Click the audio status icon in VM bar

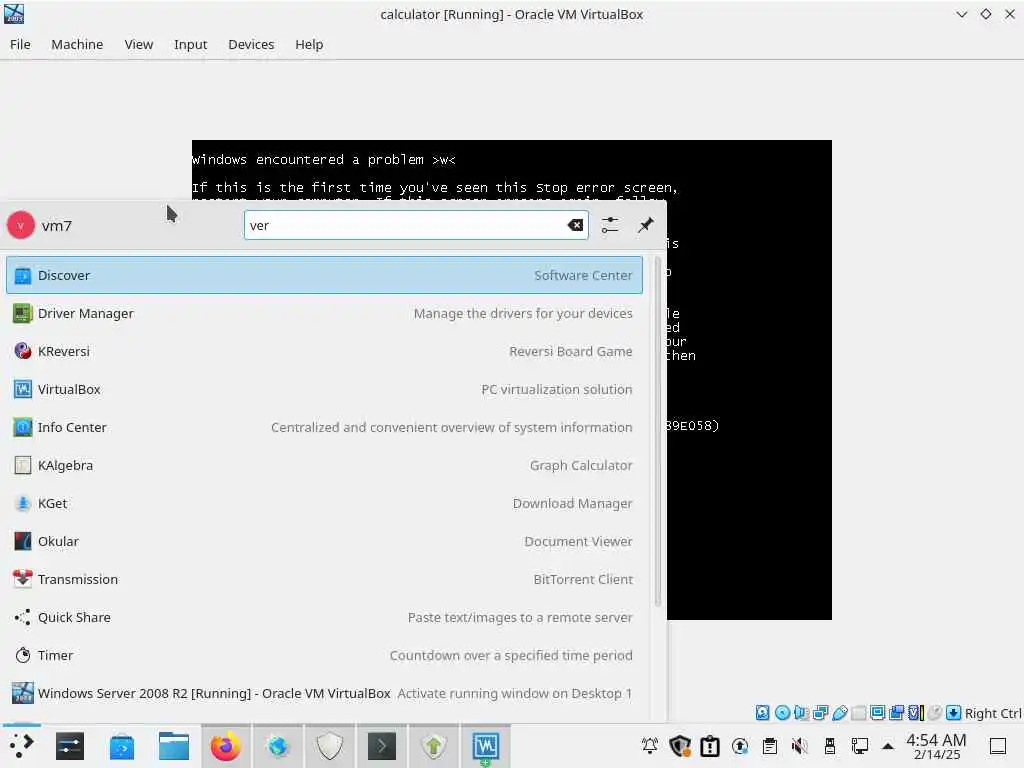(x=801, y=712)
